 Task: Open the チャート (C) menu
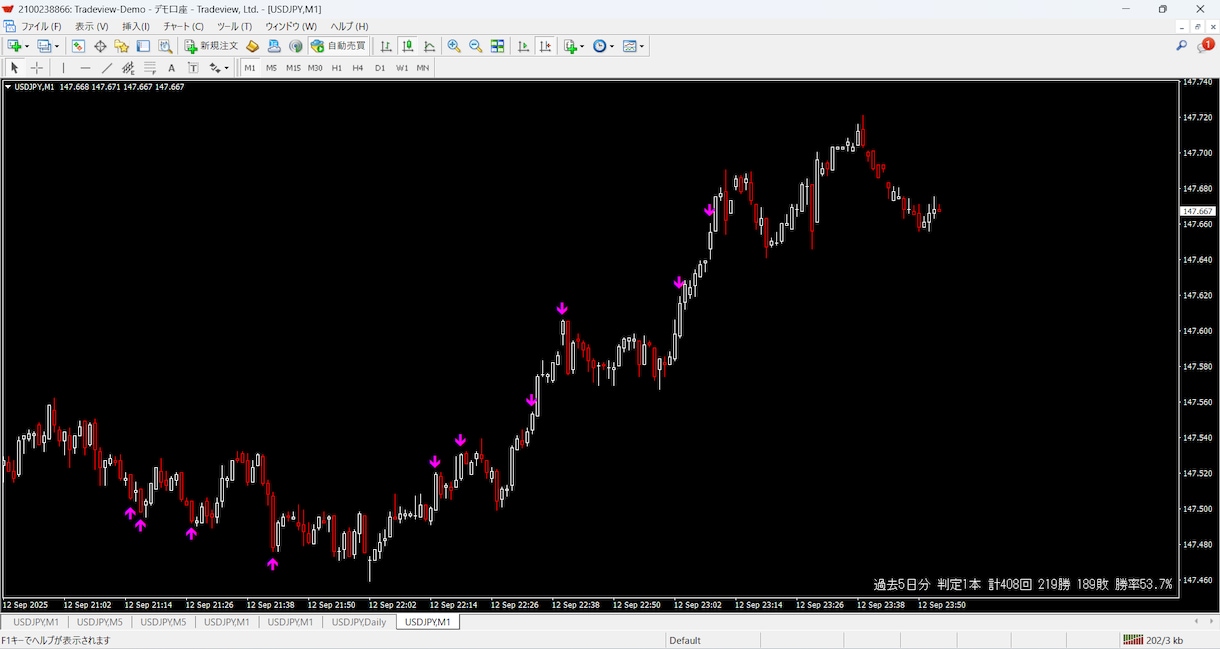[184, 26]
